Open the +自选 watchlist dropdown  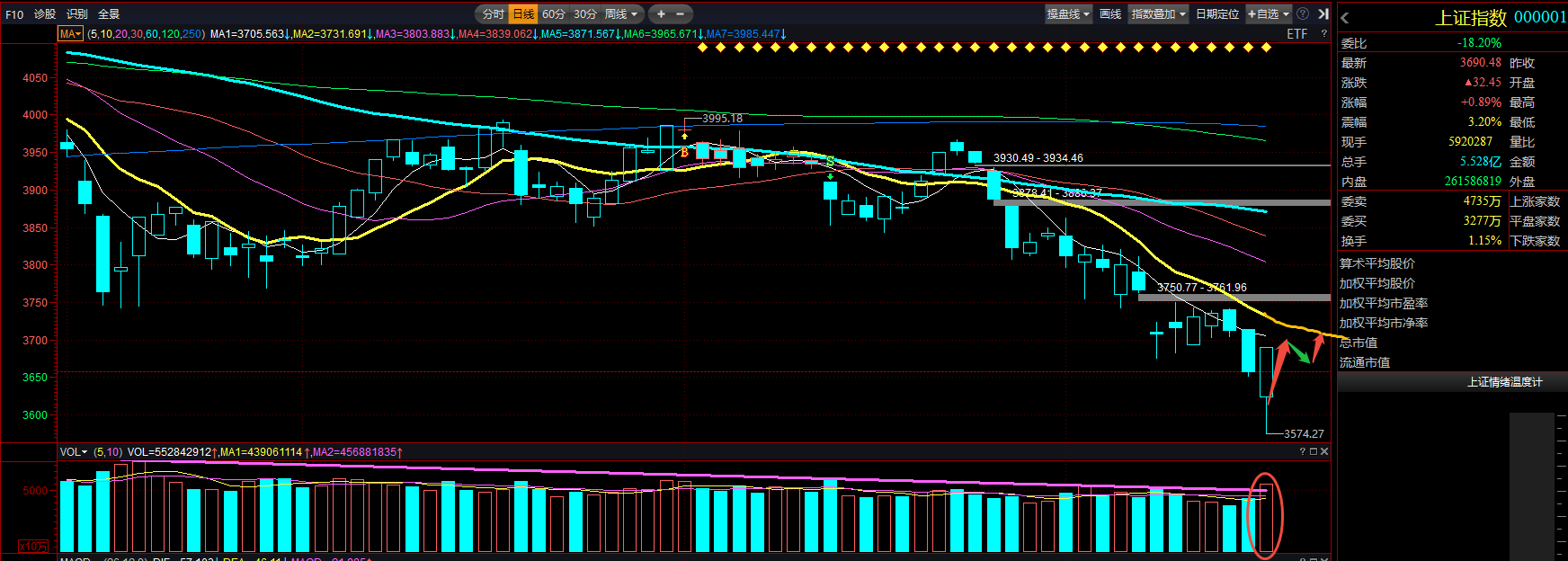coord(1269,14)
